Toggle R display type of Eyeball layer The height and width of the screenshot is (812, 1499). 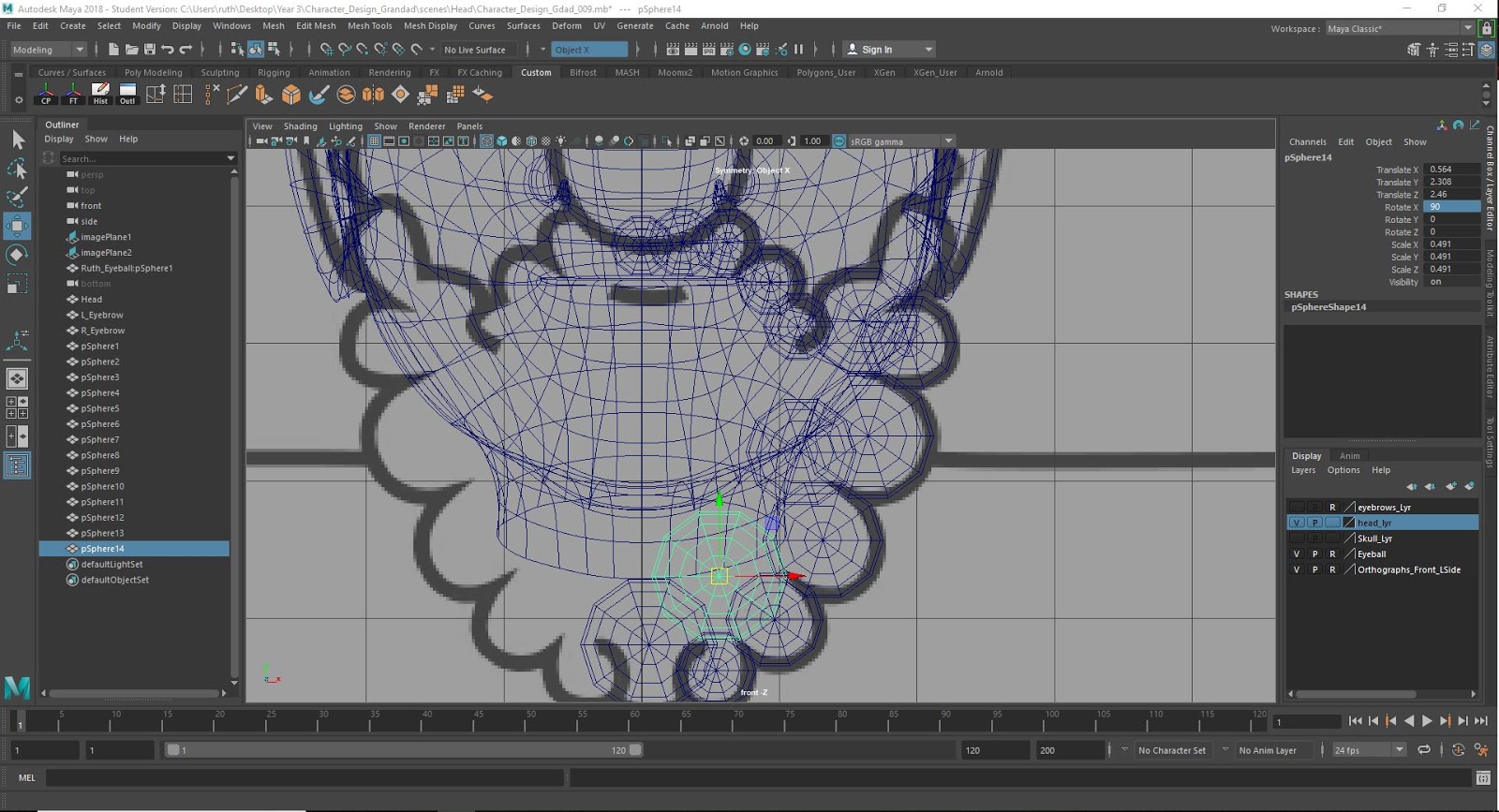tap(1332, 554)
